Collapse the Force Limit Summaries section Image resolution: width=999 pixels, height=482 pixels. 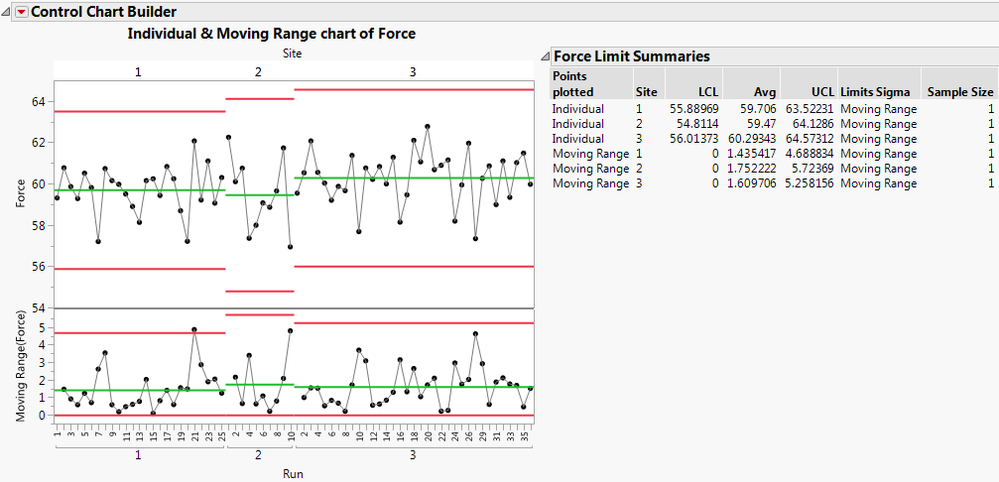(545, 57)
